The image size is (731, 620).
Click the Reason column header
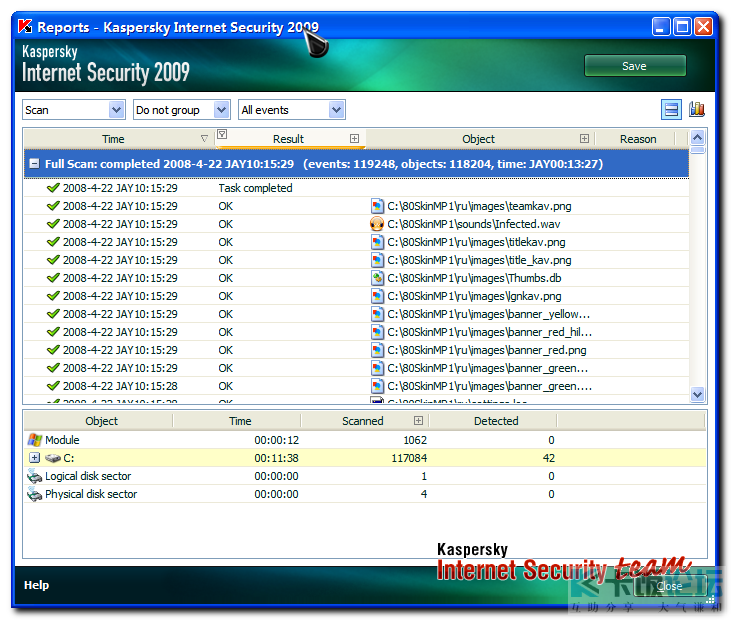[x=638, y=139]
